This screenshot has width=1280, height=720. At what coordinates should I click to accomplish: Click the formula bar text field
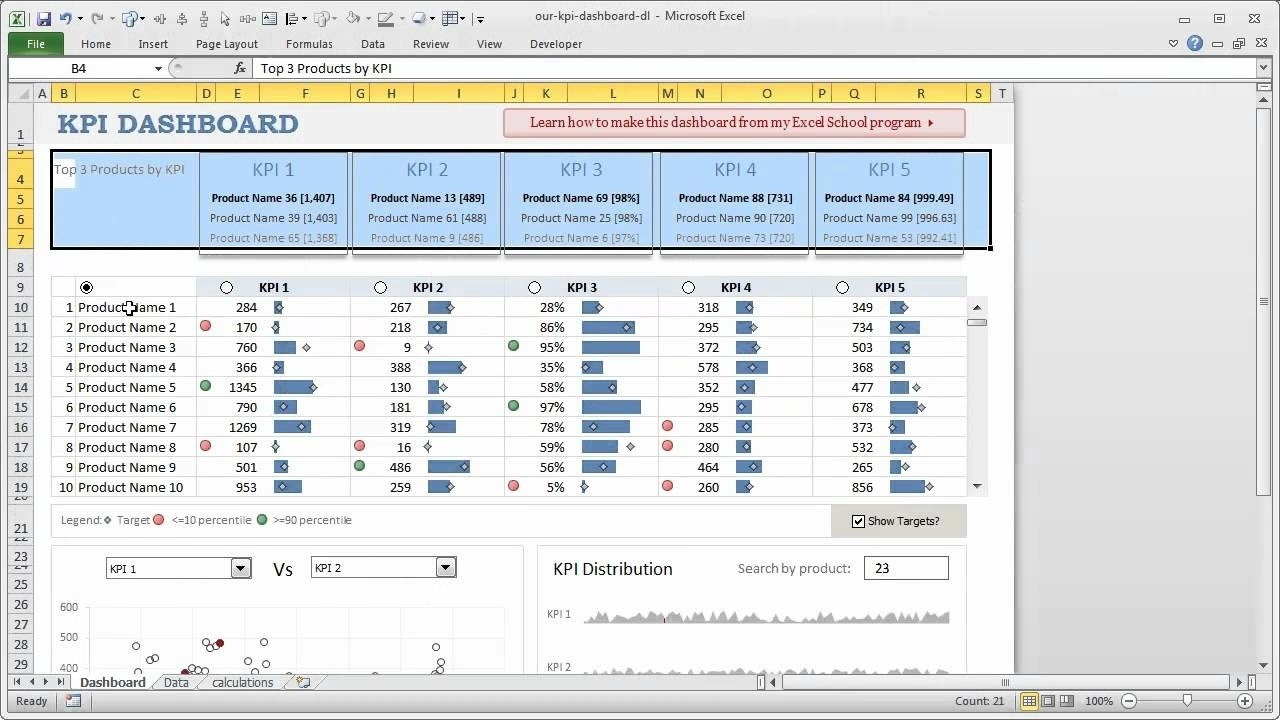point(755,68)
